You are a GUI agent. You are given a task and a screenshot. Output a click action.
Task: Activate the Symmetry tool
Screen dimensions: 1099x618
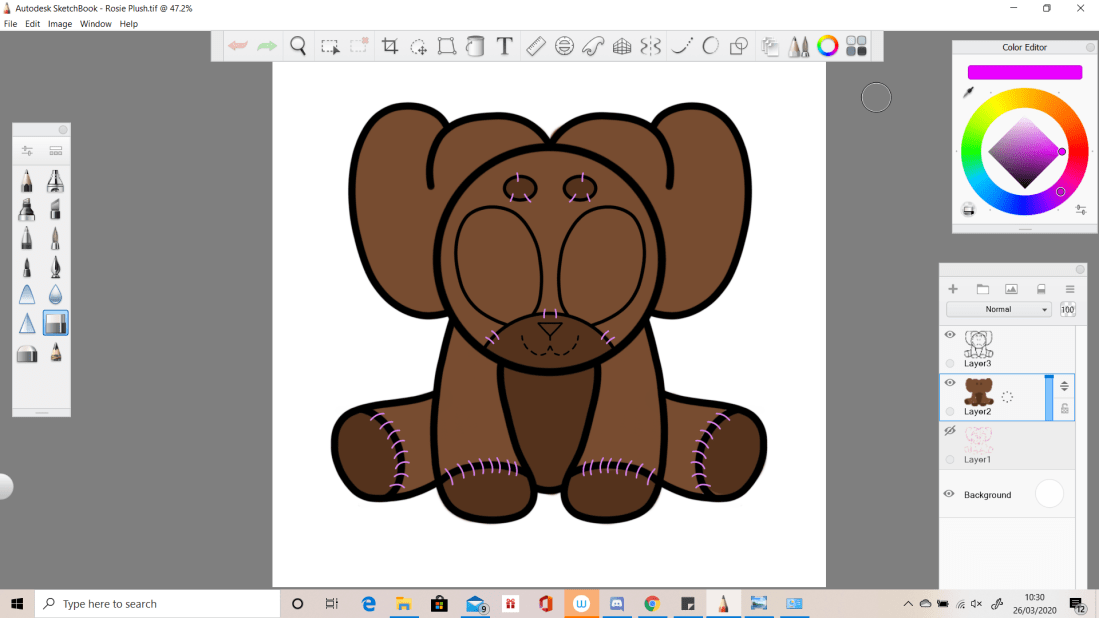click(651, 46)
